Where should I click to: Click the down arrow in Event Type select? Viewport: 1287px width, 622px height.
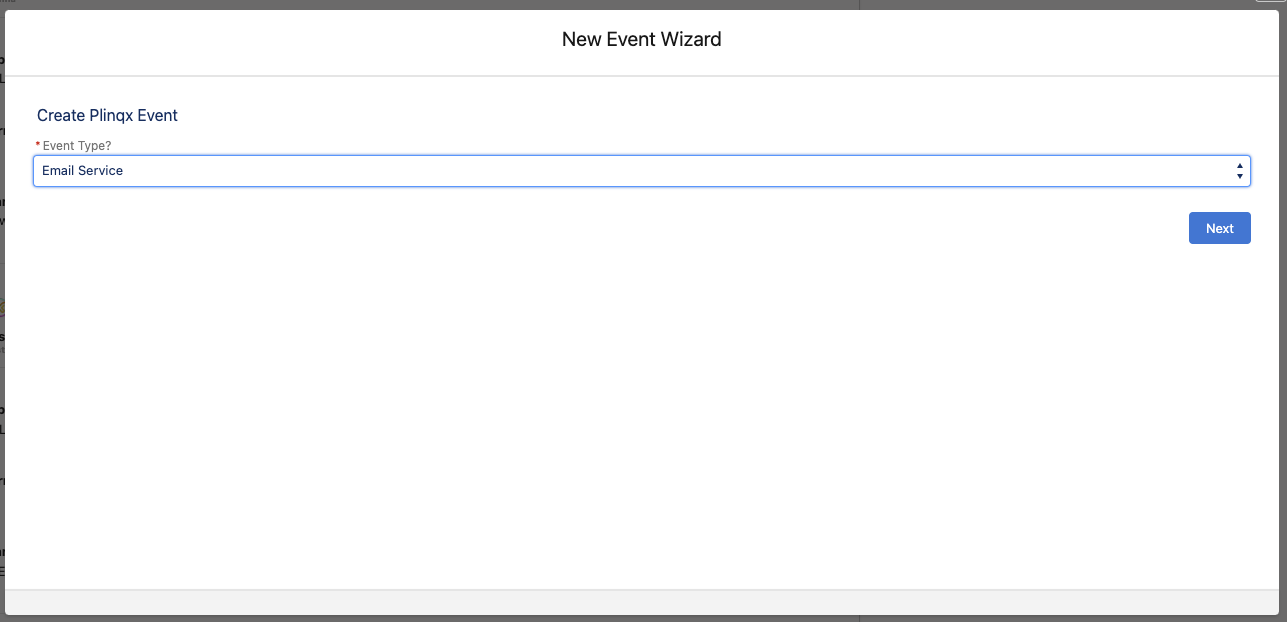coord(1240,177)
